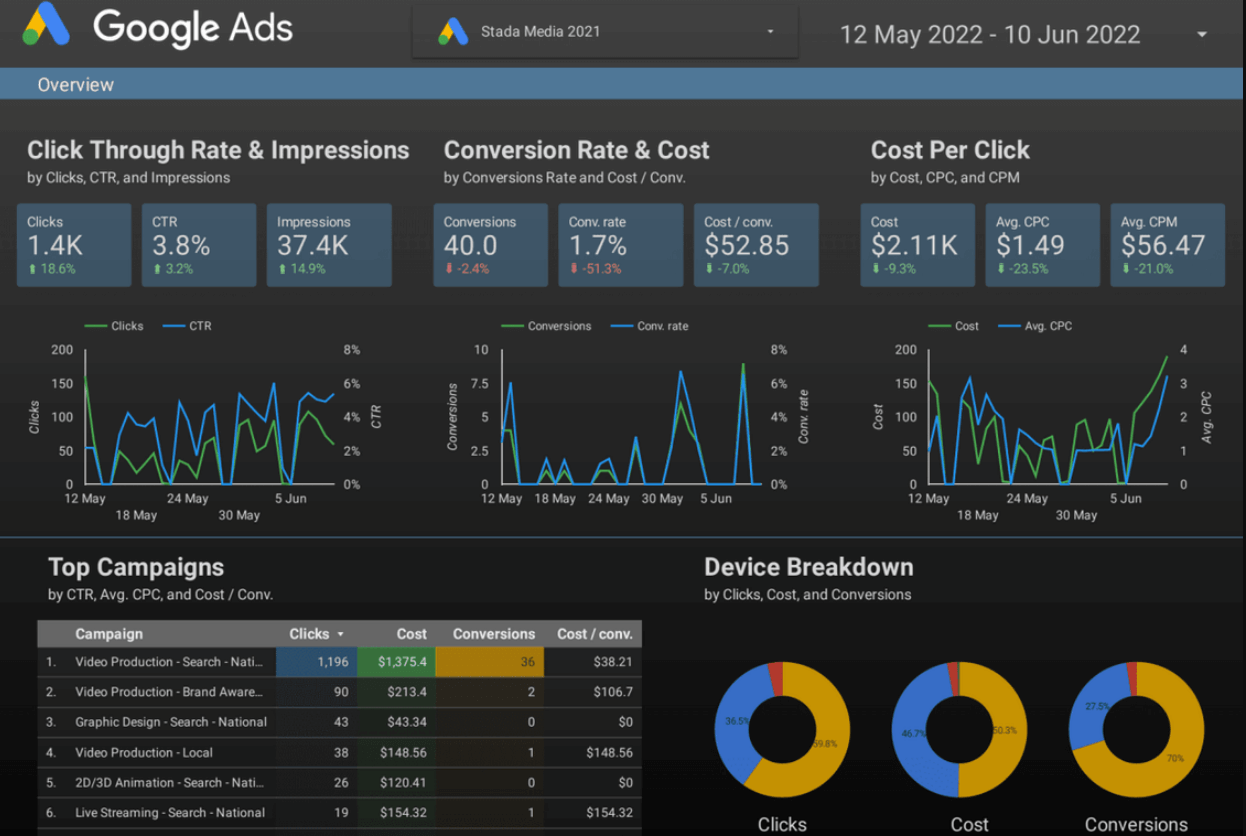
Task: Toggle Conversions legend in middle chart
Action: click(546, 326)
